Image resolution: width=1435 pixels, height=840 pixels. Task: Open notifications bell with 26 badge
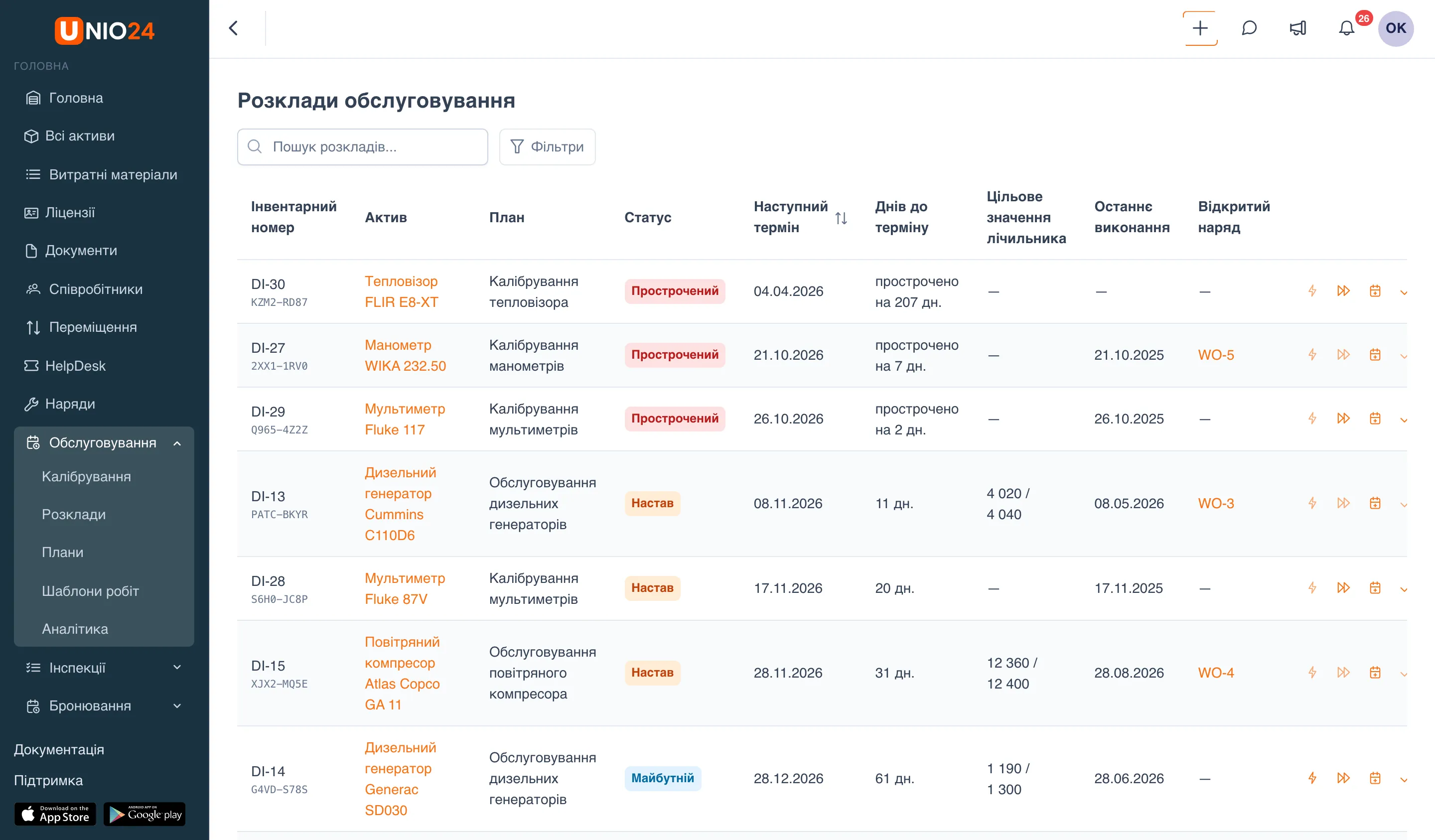coord(1346,28)
